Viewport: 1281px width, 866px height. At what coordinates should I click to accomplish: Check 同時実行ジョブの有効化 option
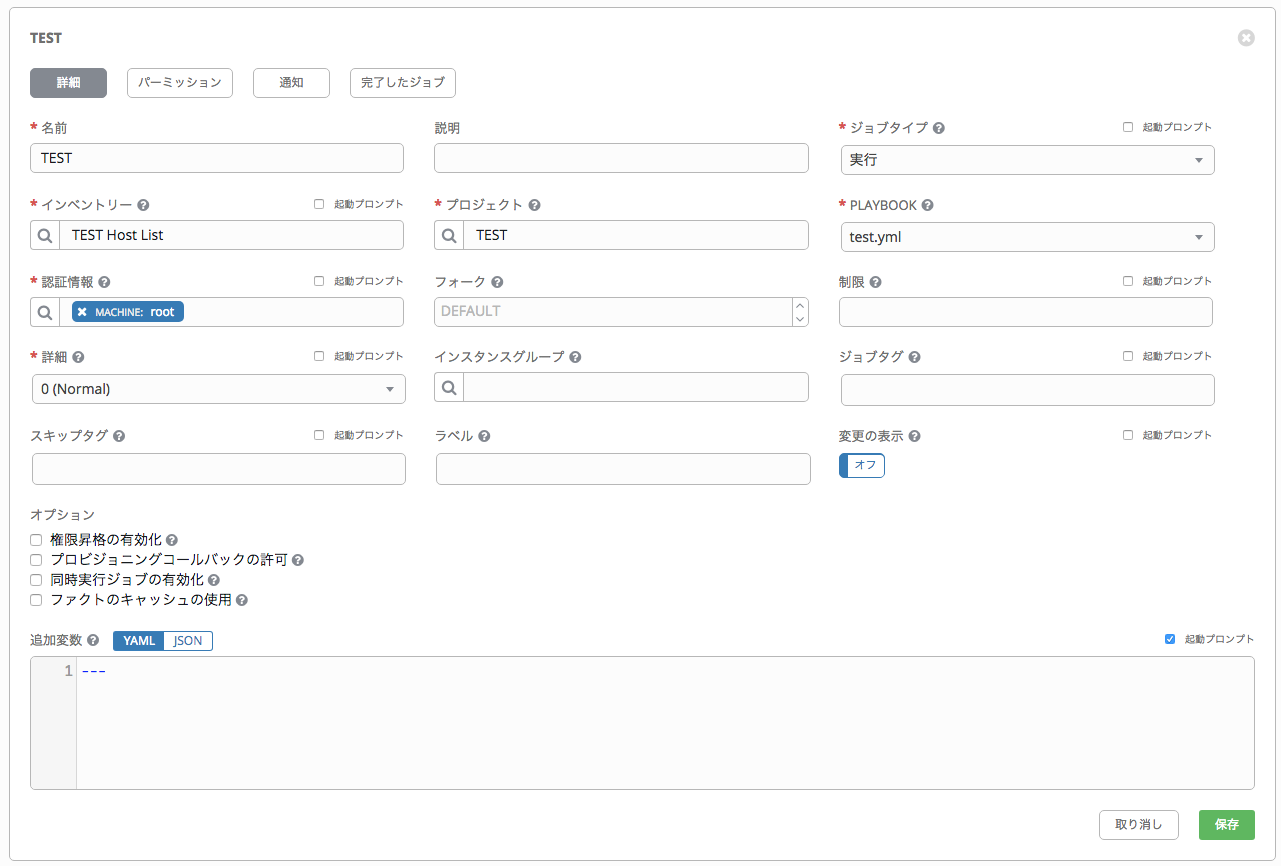coord(35,579)
